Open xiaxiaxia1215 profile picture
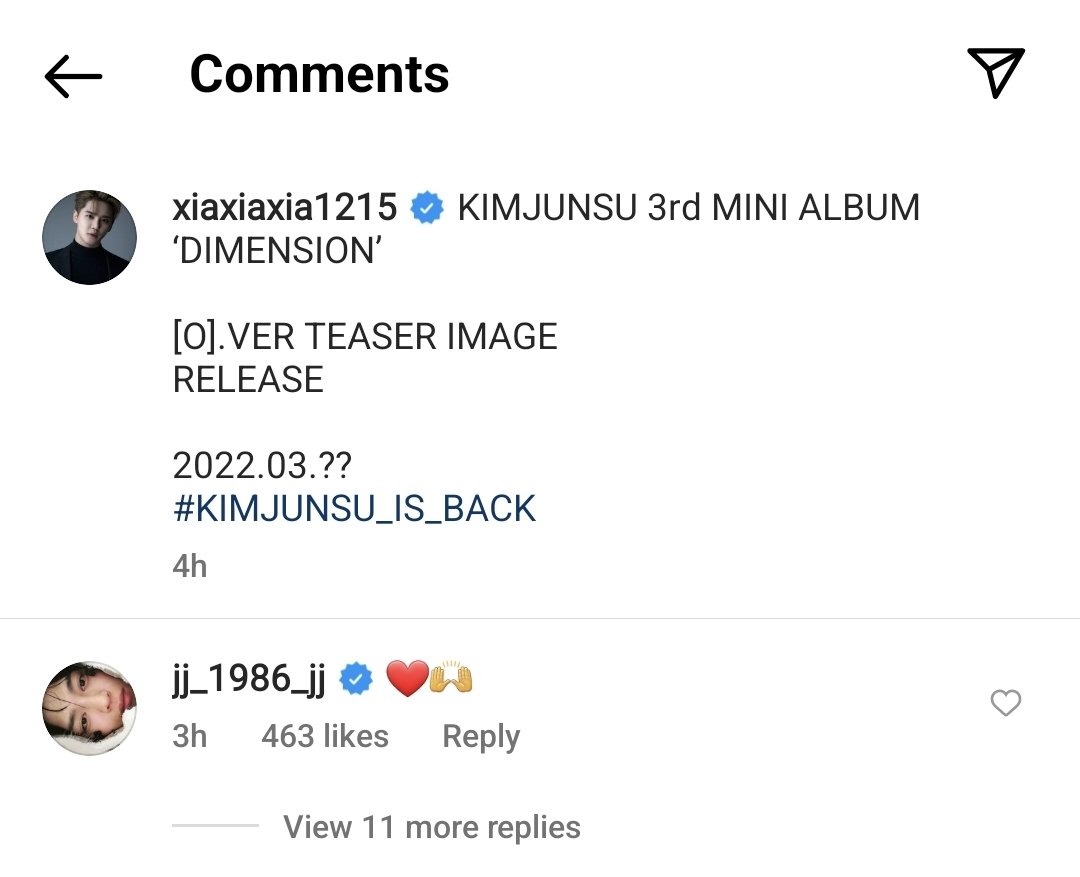 (x=90, y=237)
